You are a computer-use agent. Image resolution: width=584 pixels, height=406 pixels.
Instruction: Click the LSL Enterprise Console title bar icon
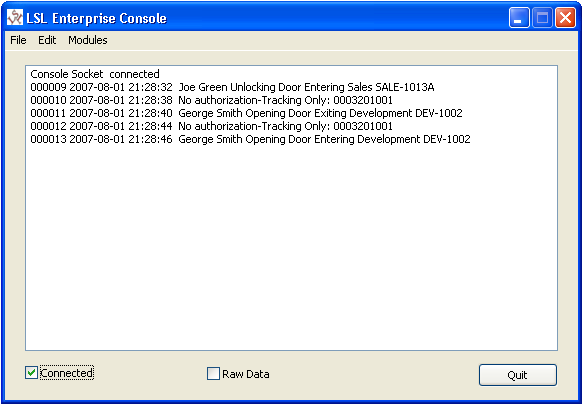[x=15, y=18]
